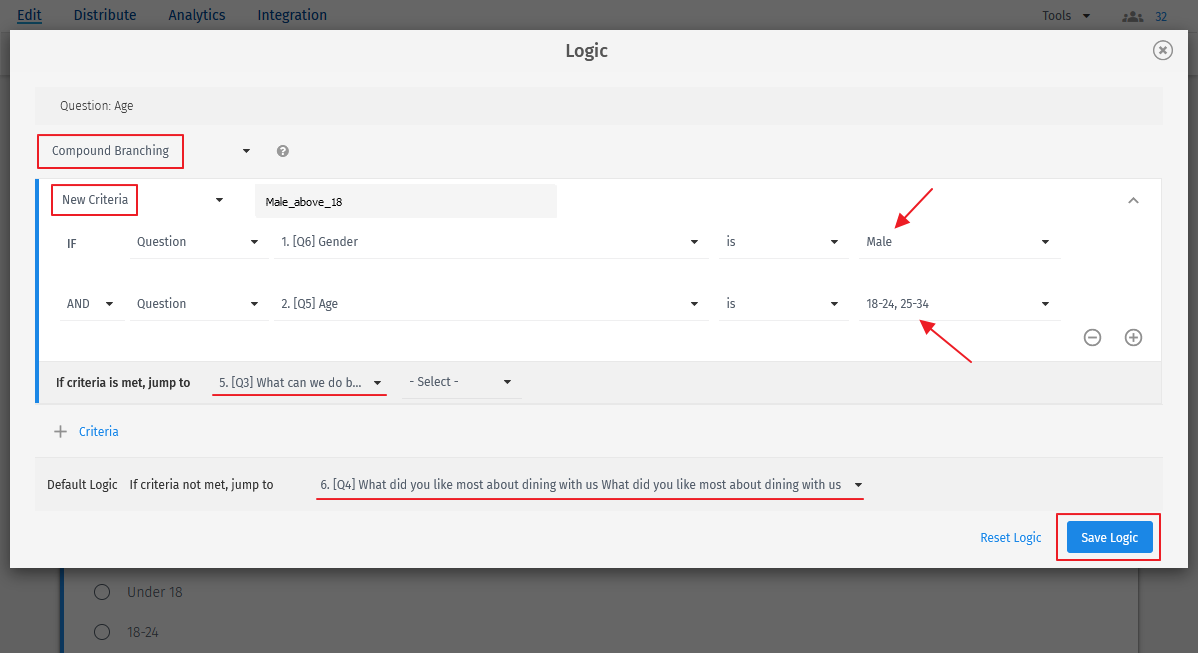Click the Save Logic button
Screen dimensions: 1198x653
pyautogui.click(x=1109, y=537)
